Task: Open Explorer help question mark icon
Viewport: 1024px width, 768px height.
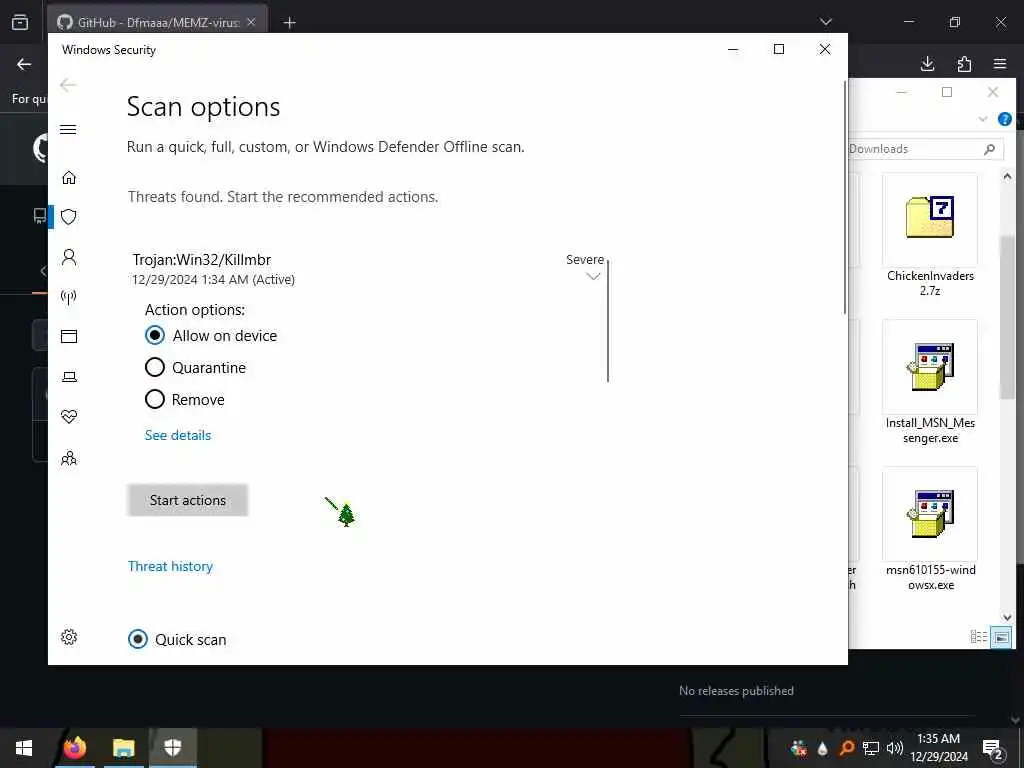Action: 1004,119
